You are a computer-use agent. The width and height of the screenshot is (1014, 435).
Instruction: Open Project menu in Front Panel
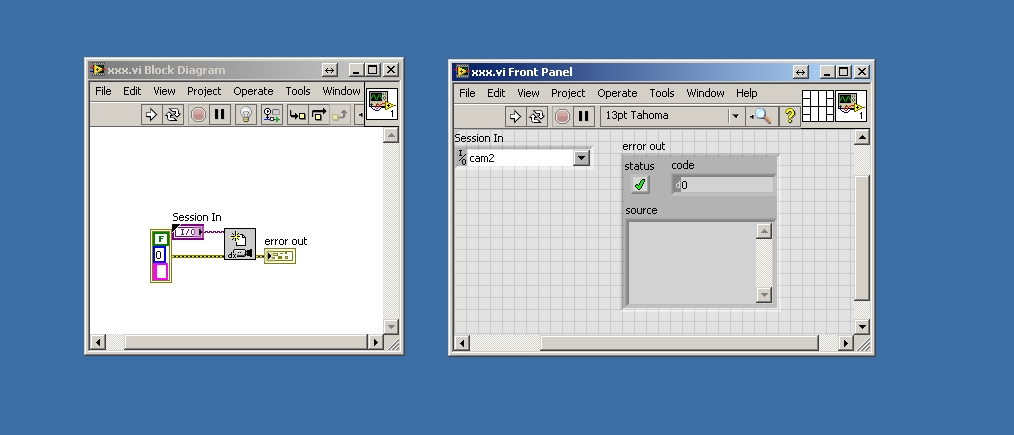click(x=568, y=93)
